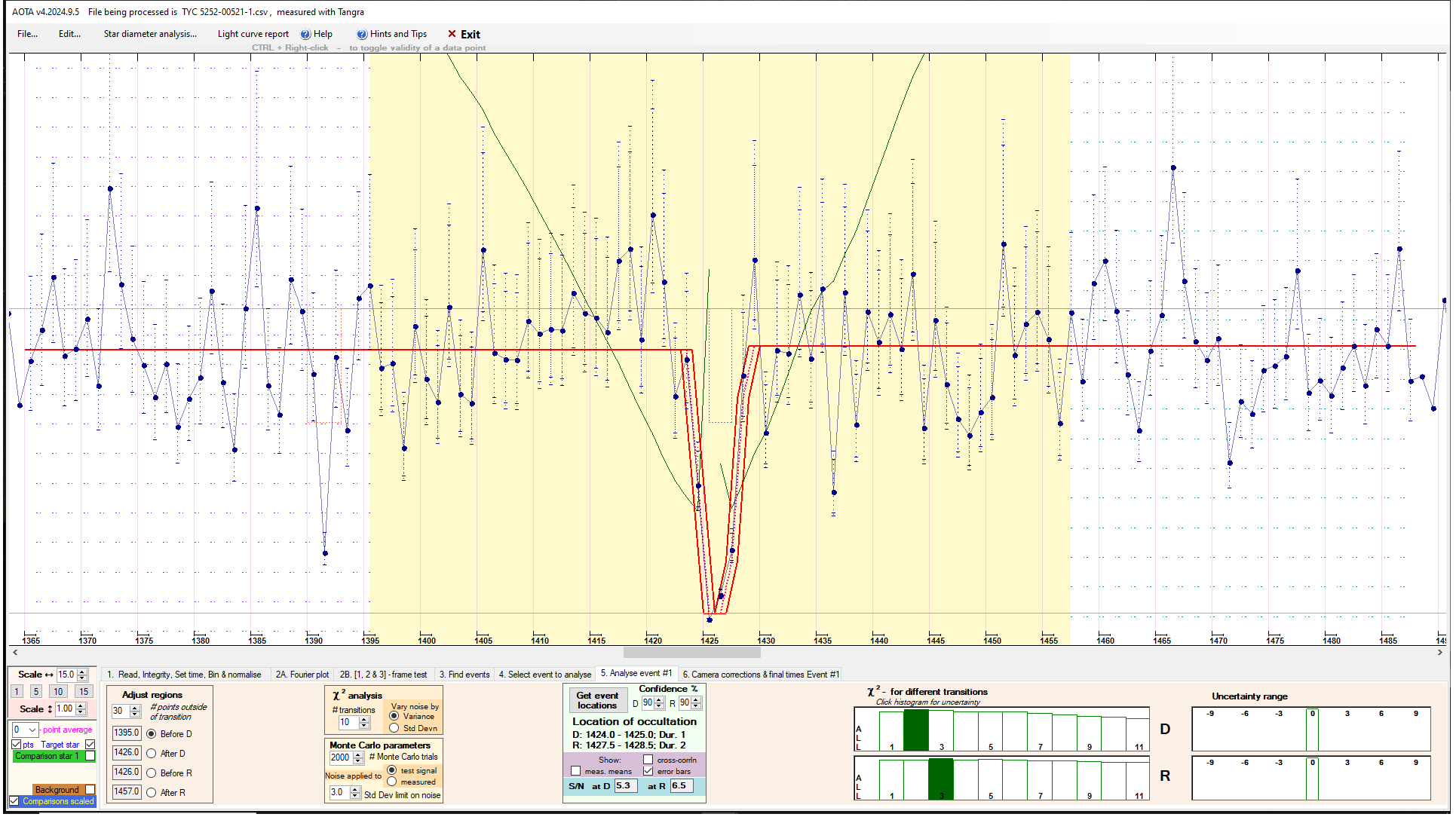Uncheck the Comparisons scaled checkbox
1456x817 pixels.
click(14, 801)
